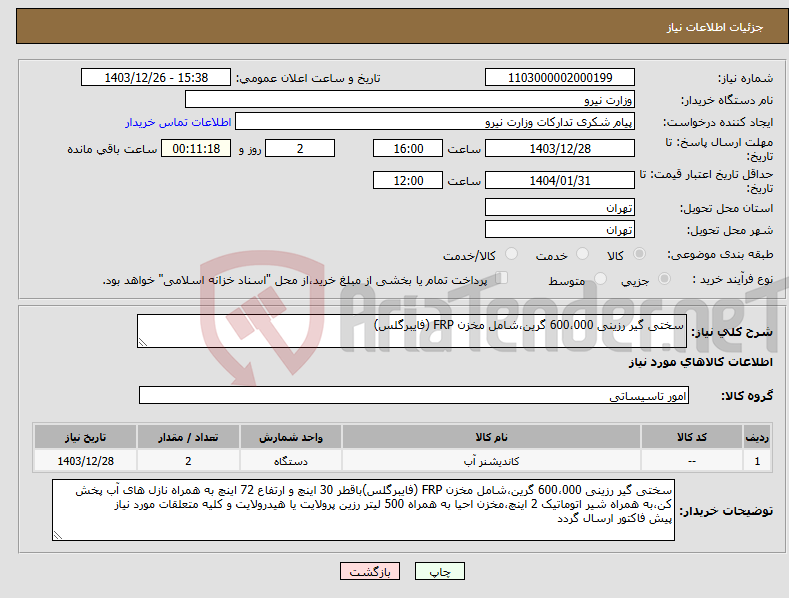
Task: Click the چاپ (print) button
Action: [x=439, y=571]
